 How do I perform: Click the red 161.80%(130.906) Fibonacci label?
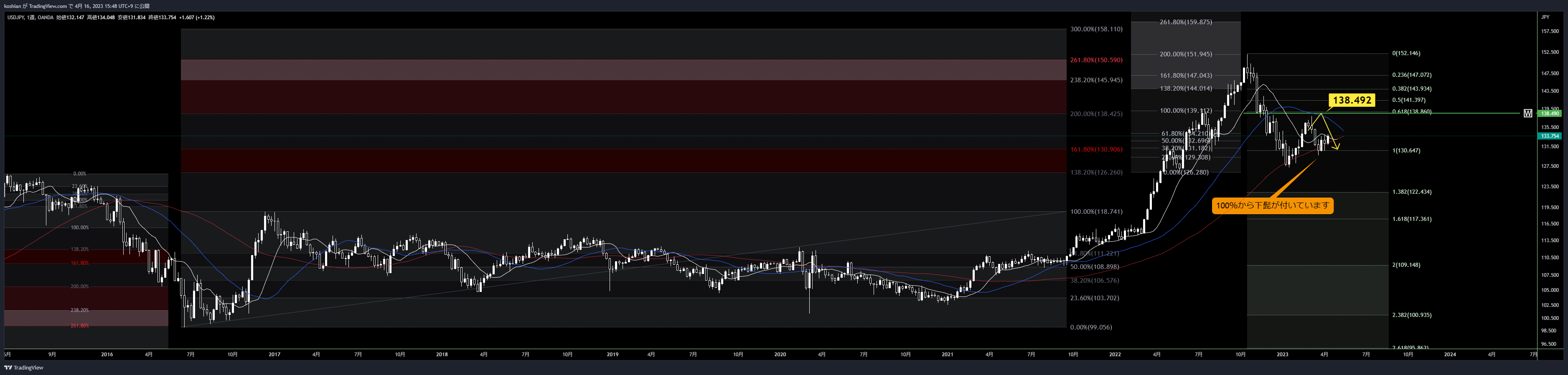[x=1096, y=149]
